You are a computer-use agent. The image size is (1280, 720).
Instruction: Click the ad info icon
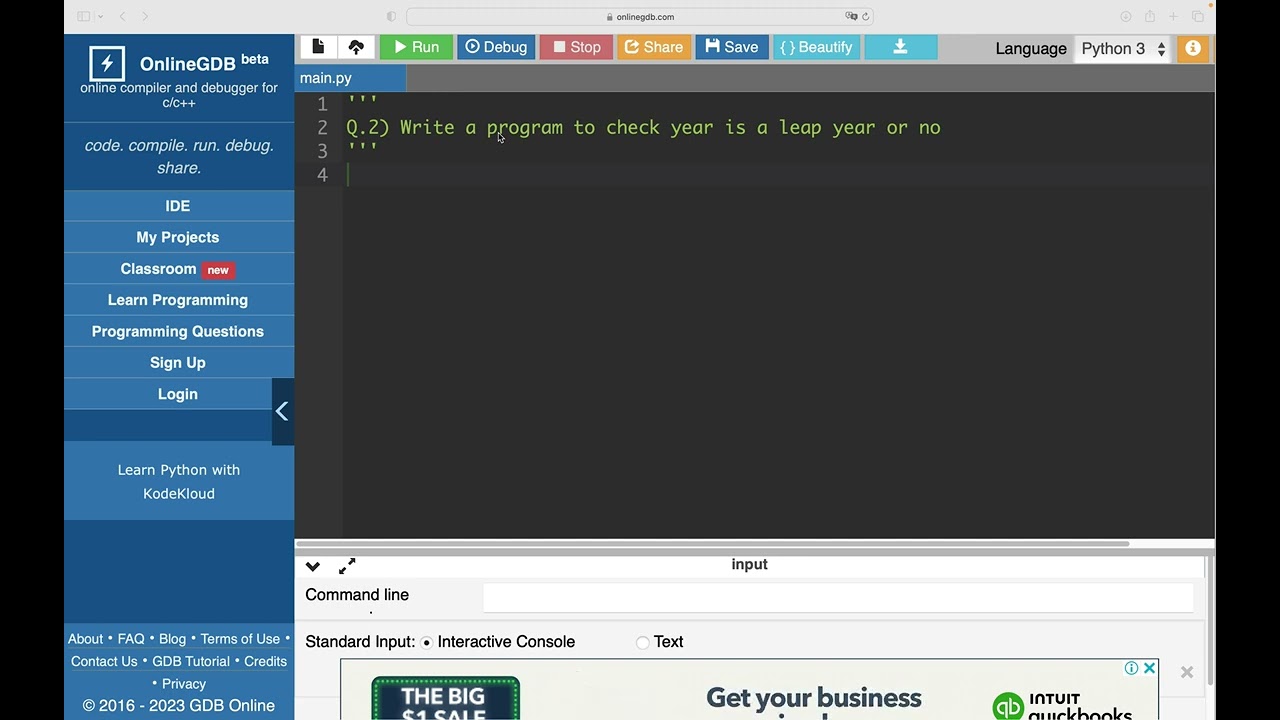click(x=1131, y=668)
